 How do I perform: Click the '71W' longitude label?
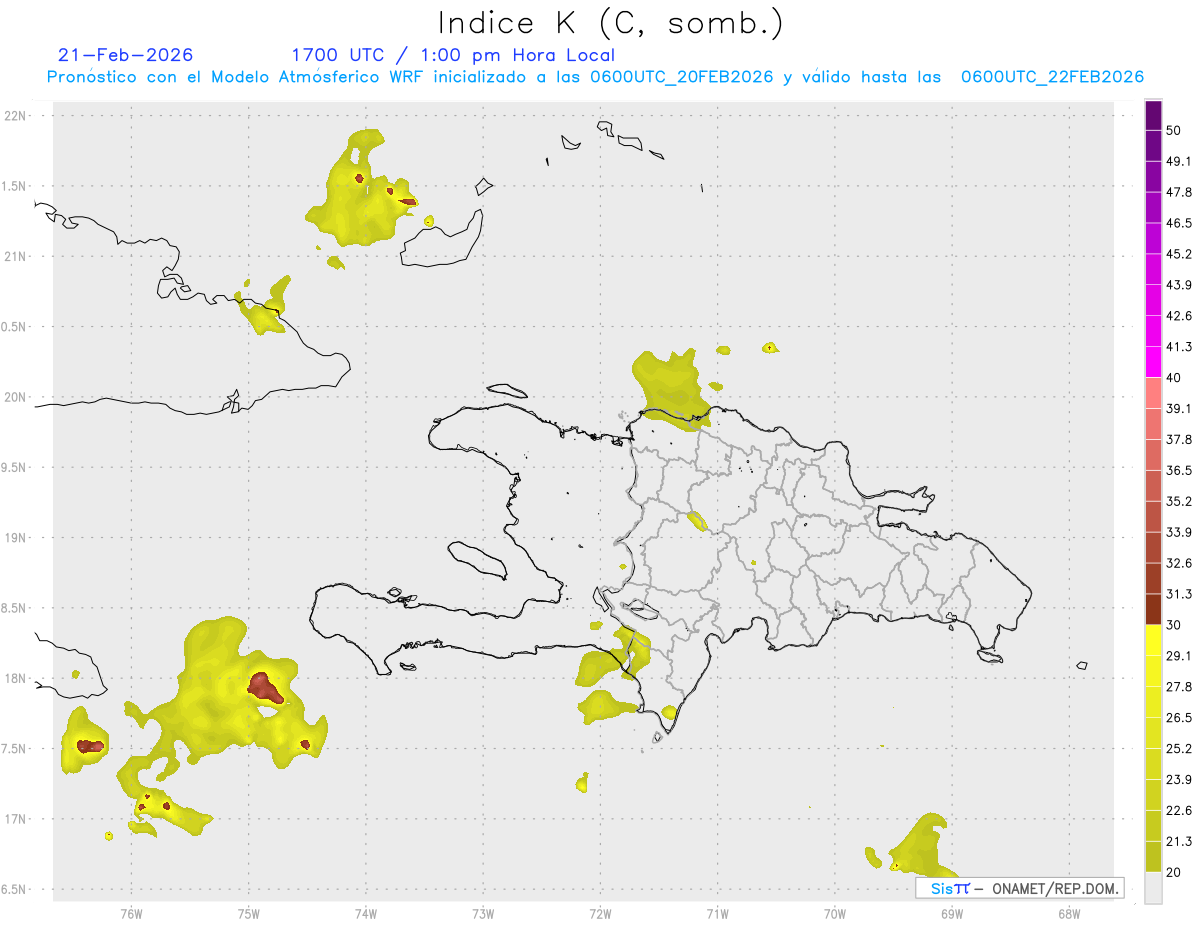717,912
